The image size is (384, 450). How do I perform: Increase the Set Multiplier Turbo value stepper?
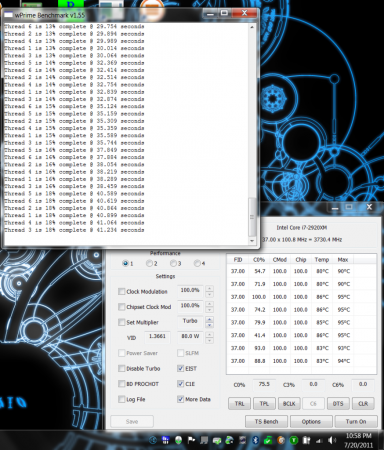click(210, 319)
